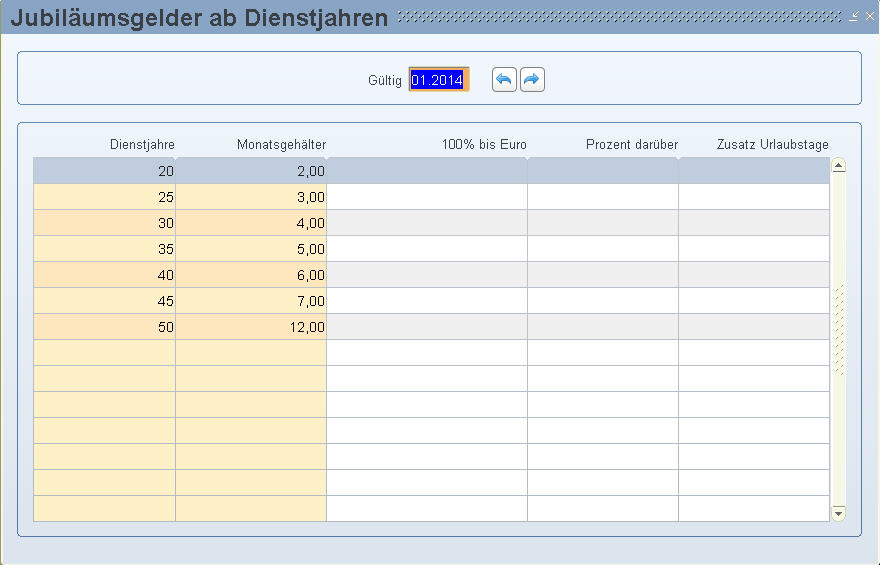Screen dimensions: 880x565
Task: Click Monatsgehälter cell showing 4,00
Action: pyautogui.click(x=251, y=223)
